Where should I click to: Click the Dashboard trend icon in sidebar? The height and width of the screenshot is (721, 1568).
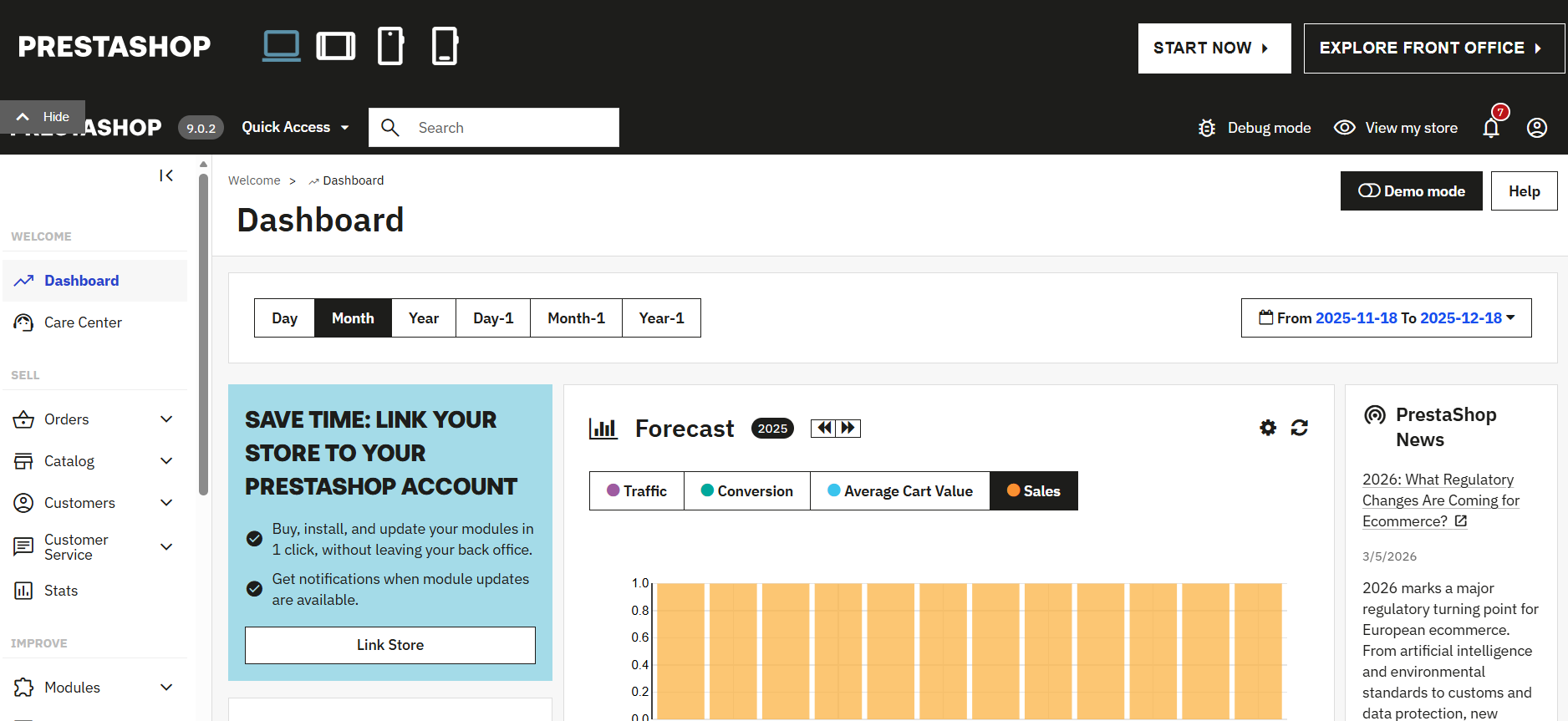point(23,281)
